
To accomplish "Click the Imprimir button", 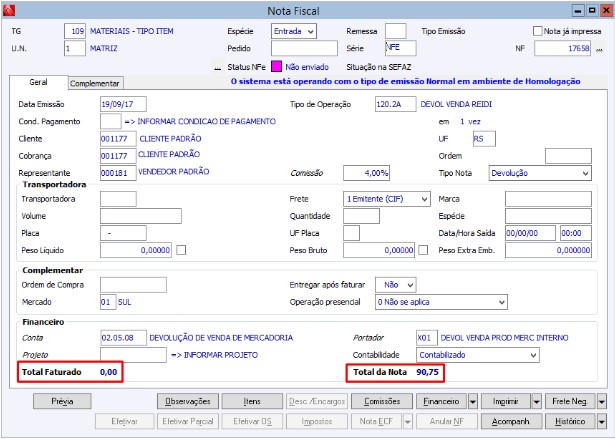I will click(506, 401).
